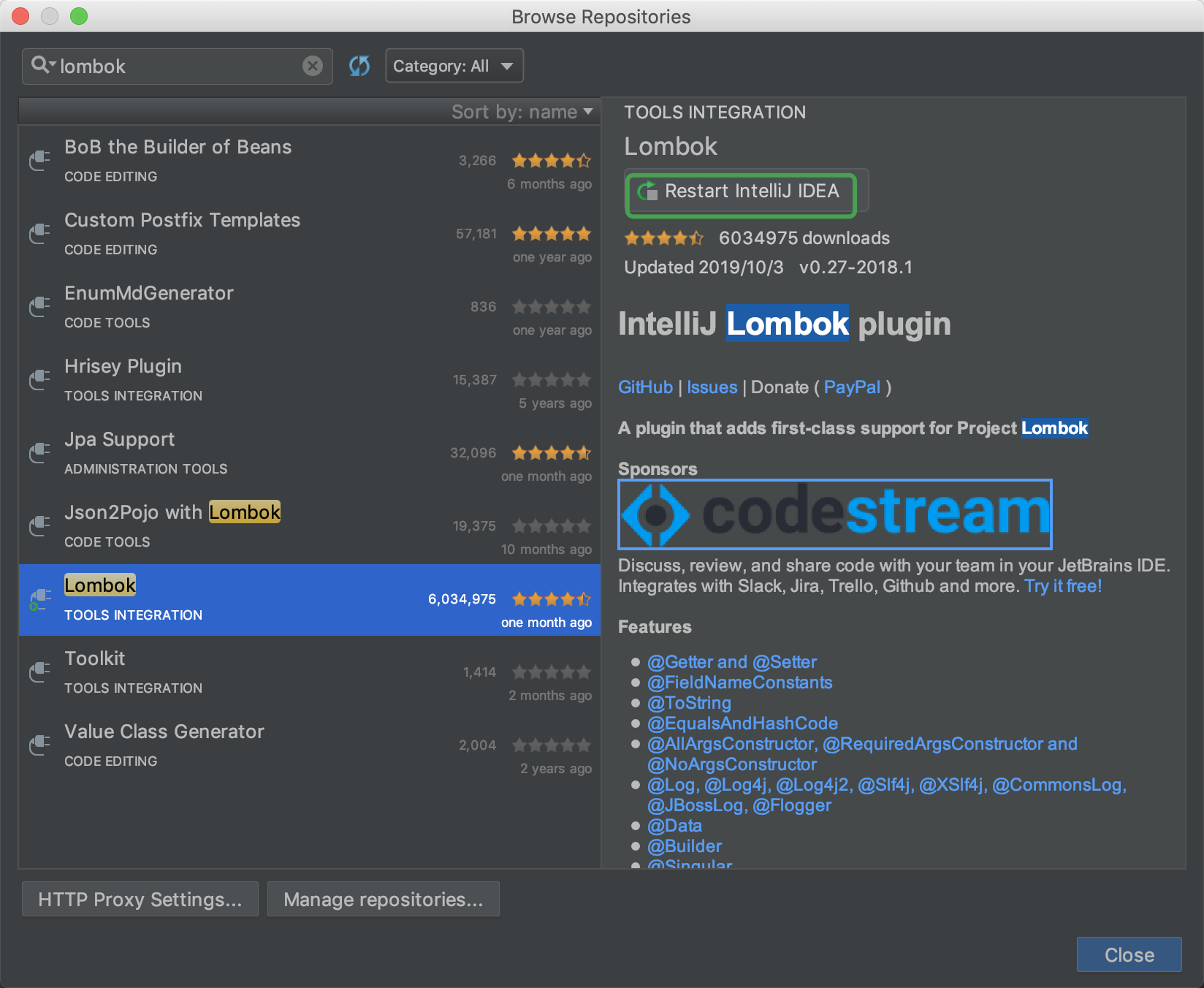The image size is (1204, 988).
Task: Click HTTP Proxy Settings... button
Action: tap(140, 899)
